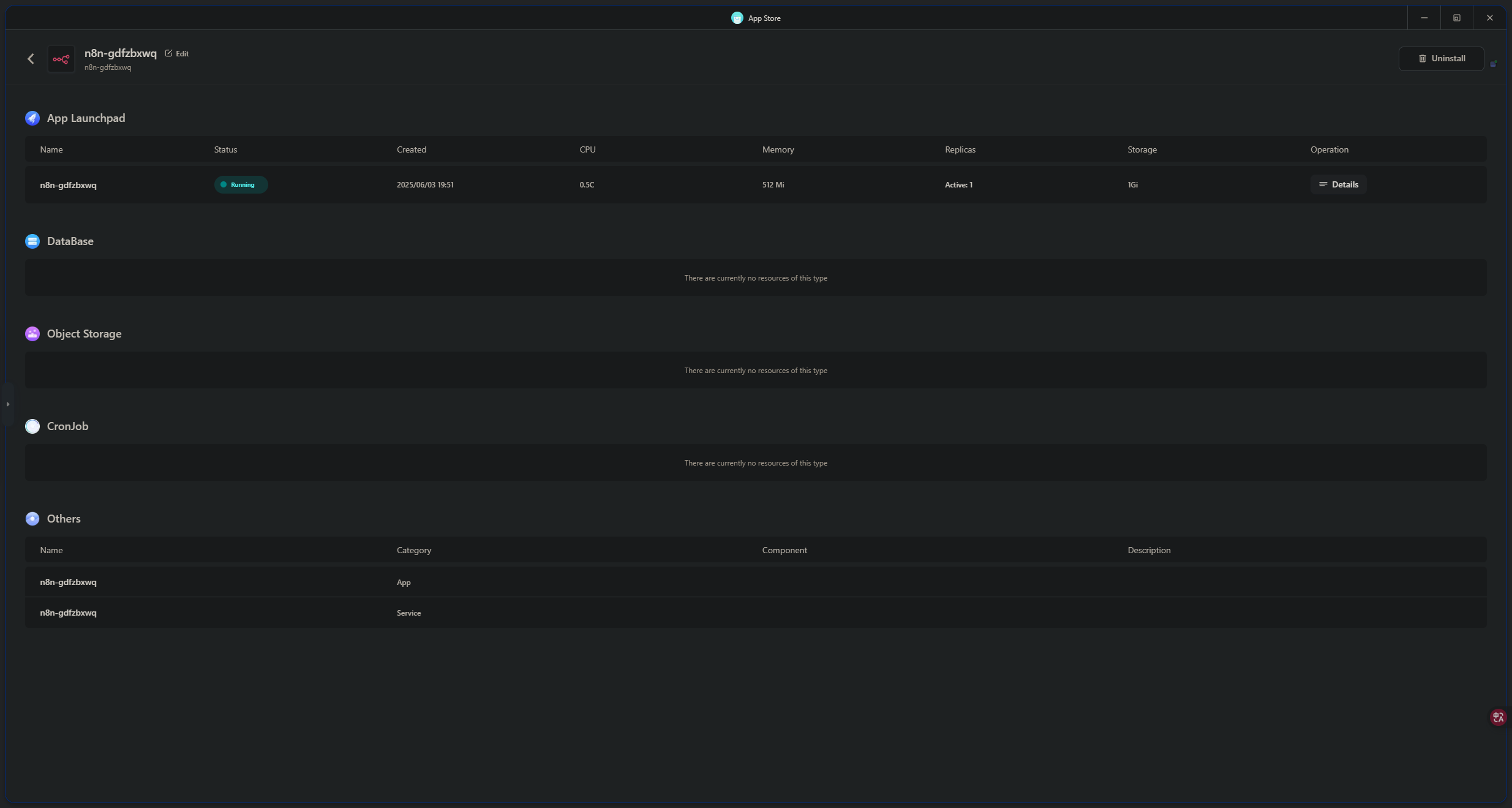Click the large n8n-gdfzbxwq page title
Image resolution: width=1512 pixels, height=808 pixels.
(121, 53)
